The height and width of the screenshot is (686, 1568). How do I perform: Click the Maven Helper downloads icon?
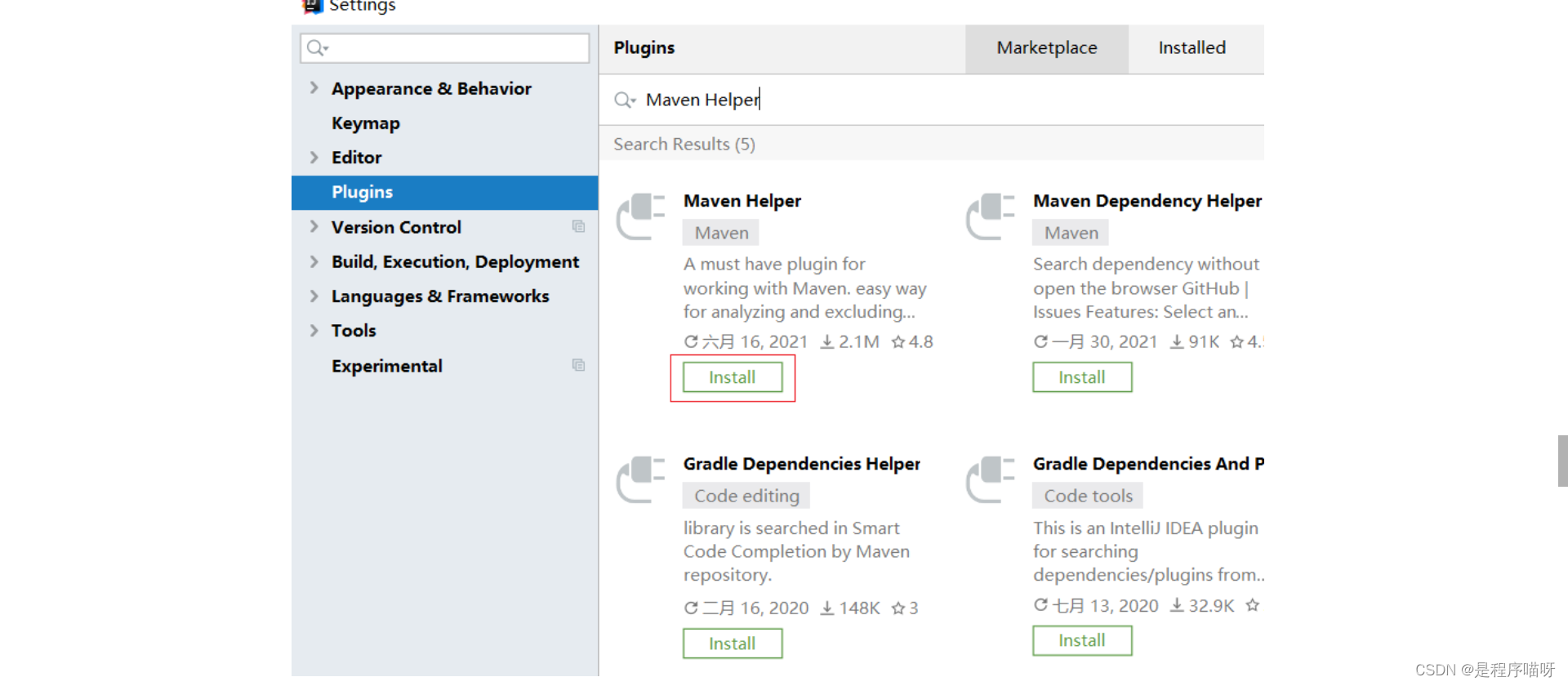(827, 341)
